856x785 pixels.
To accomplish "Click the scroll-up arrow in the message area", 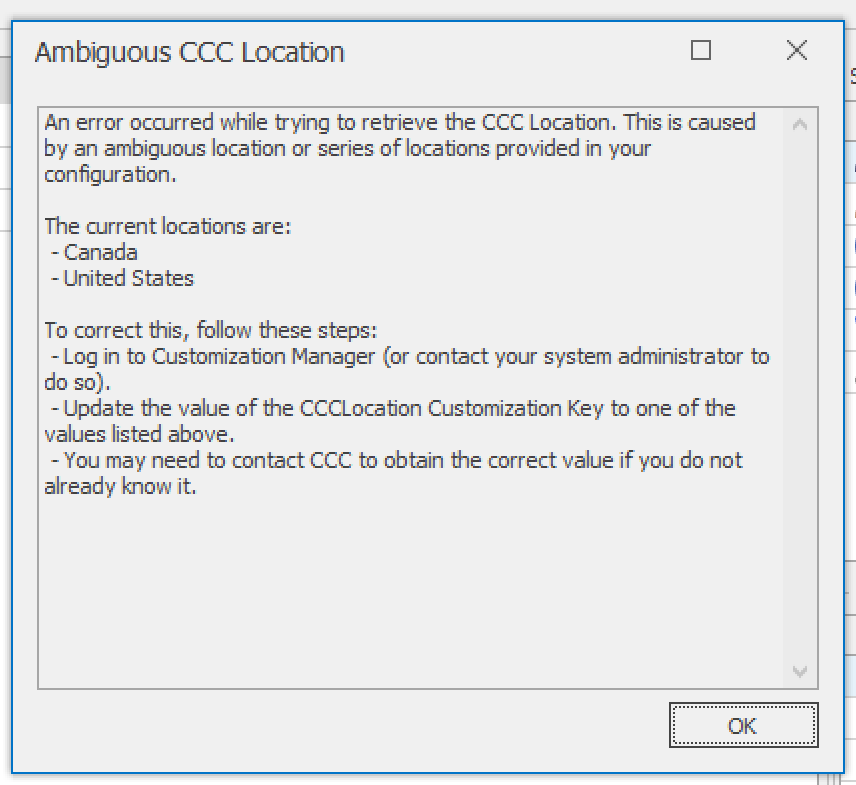I will pyautogui.click(x=800, y=123).
